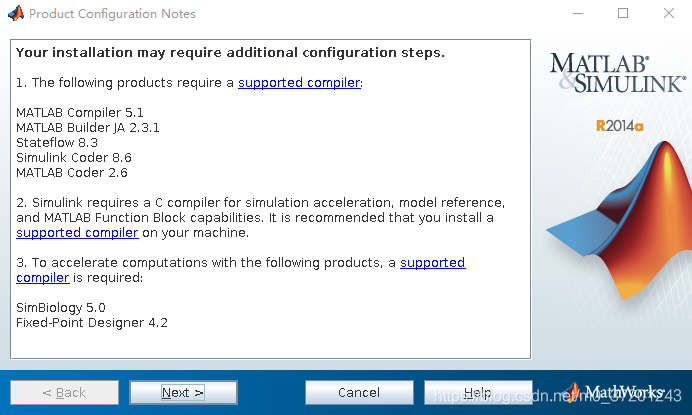Image resolution: width=692 pixels, height=415 pixels.
Task: Click the MATLAB title bar icon
Action: tap(15, 14)
